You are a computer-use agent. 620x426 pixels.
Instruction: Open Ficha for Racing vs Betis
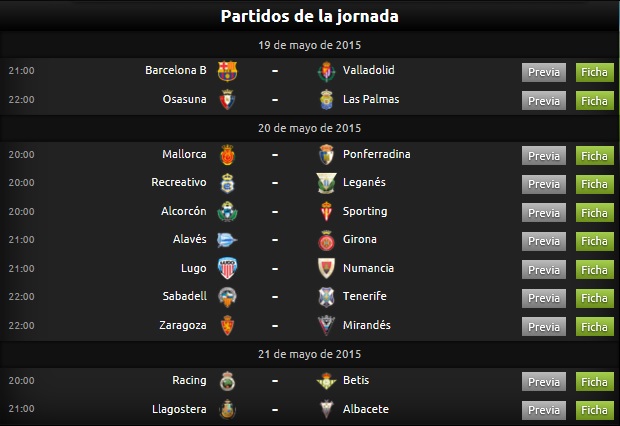pos(594,382)
